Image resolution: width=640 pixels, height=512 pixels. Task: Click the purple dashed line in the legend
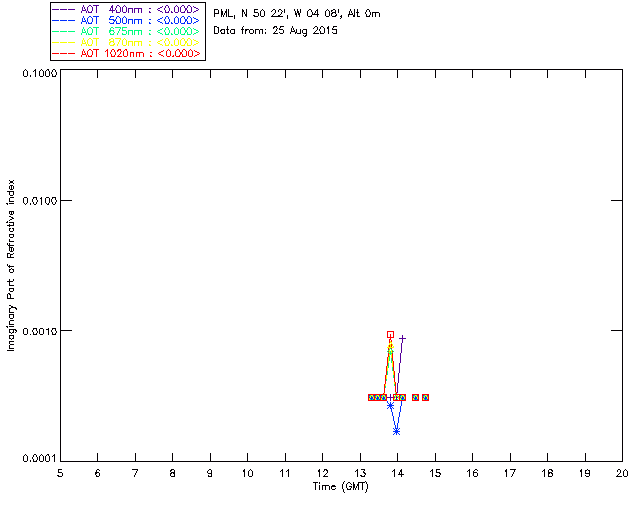64,9
